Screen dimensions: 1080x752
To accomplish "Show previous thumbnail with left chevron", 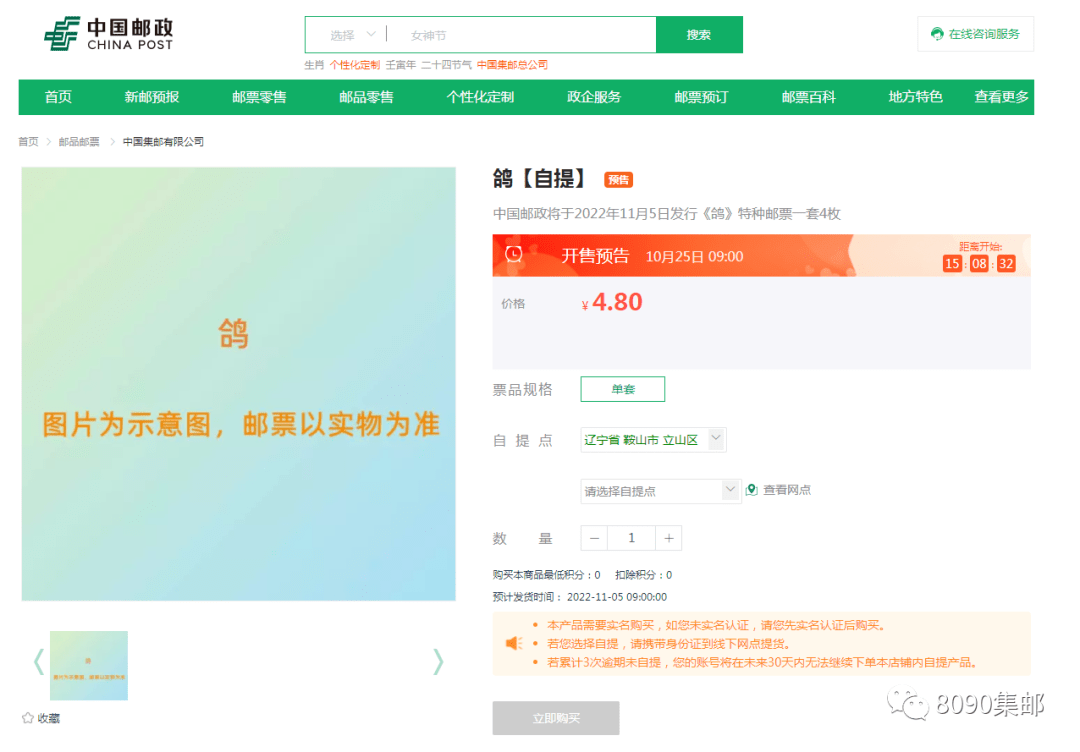I will click(39, 662).
